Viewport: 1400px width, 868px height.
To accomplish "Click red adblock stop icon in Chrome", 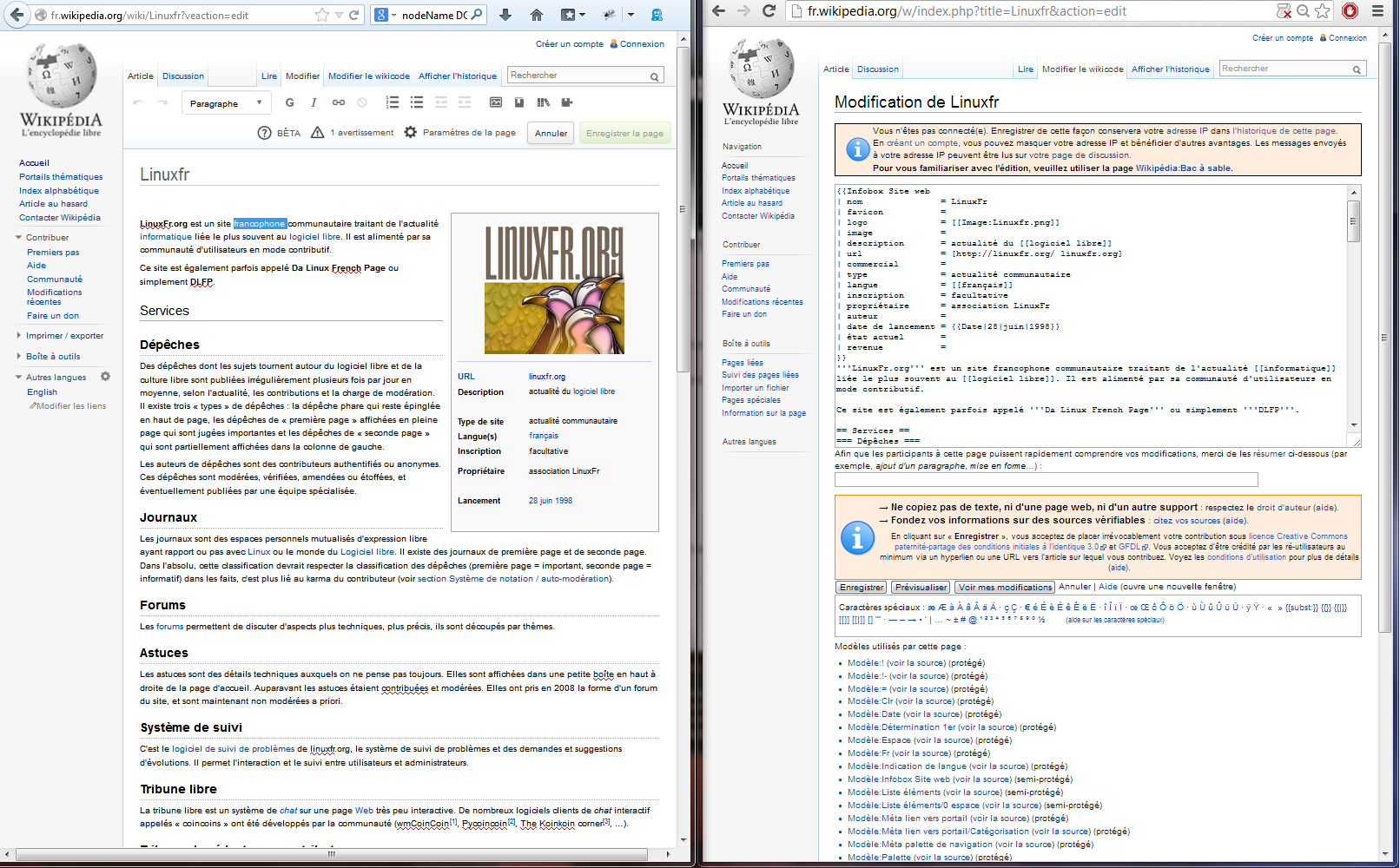I will pos(1350,10).
